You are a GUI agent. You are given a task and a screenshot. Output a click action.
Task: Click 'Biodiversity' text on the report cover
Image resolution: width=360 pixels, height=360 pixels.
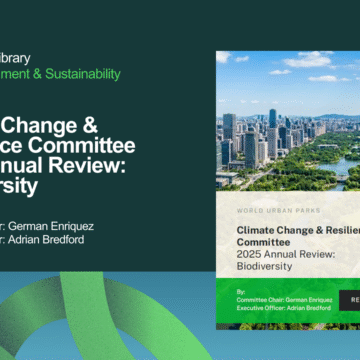point(264,266)
